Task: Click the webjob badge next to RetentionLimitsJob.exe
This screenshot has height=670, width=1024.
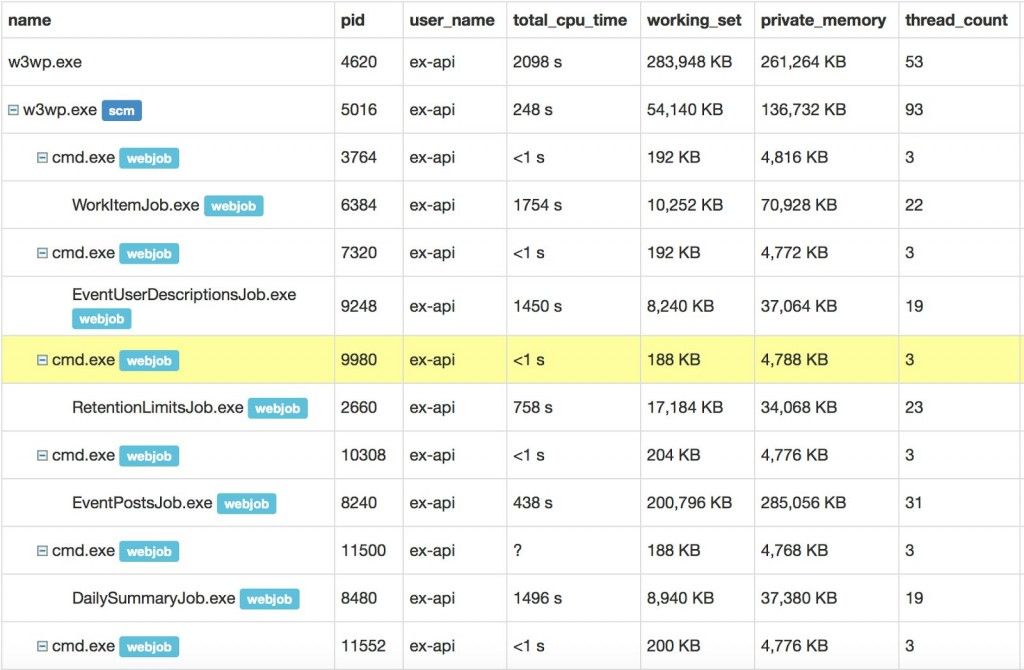Action: pos(277,408)
